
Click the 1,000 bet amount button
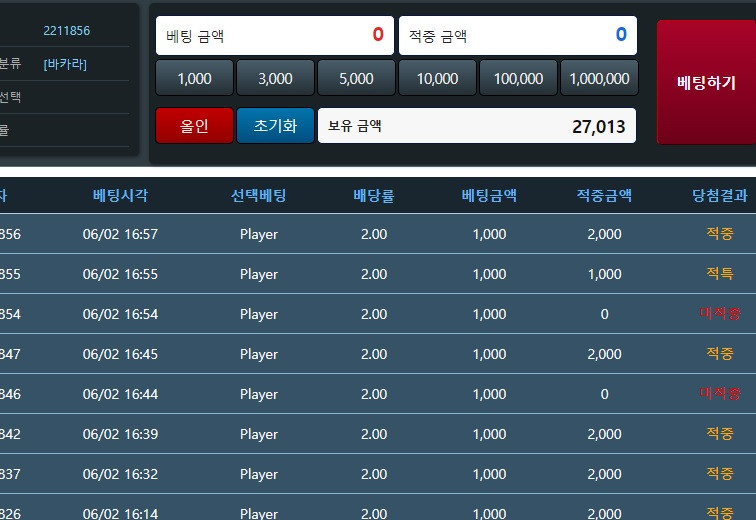pyautogui.click(x=194, y=78)
